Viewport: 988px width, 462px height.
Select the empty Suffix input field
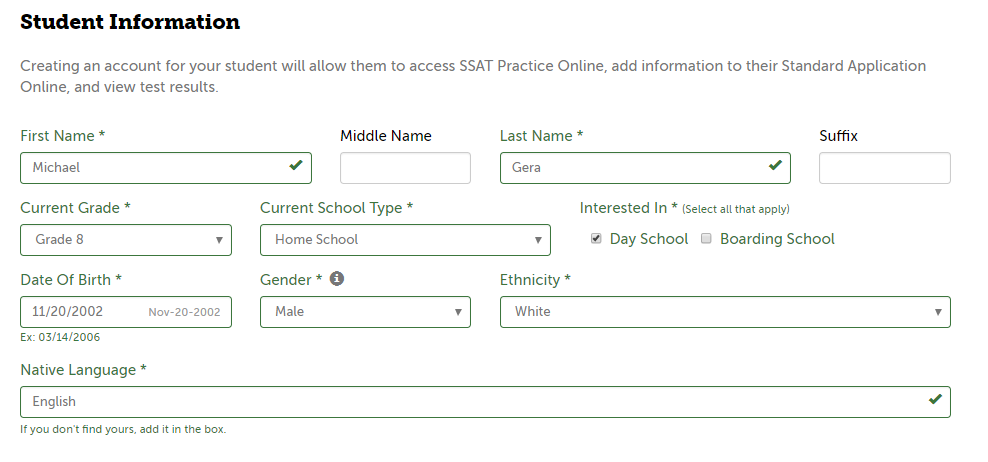(x=885, y=168)
